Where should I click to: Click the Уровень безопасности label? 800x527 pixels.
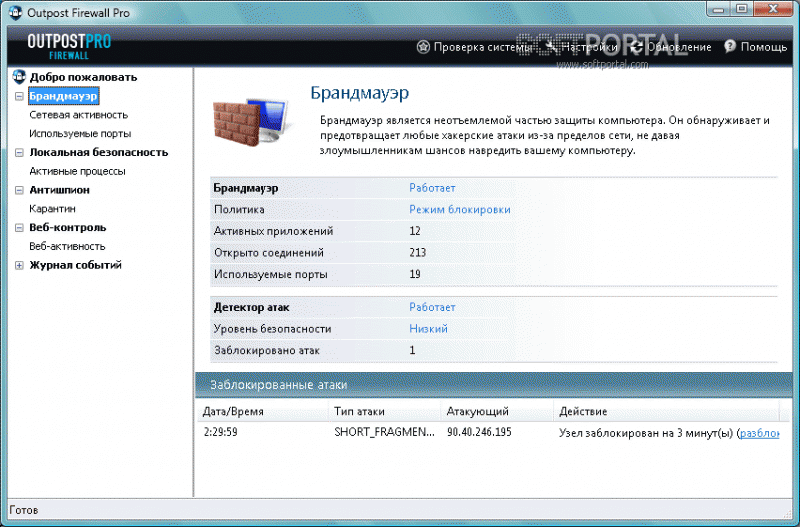pyautogui.click(x=272, y=329)
